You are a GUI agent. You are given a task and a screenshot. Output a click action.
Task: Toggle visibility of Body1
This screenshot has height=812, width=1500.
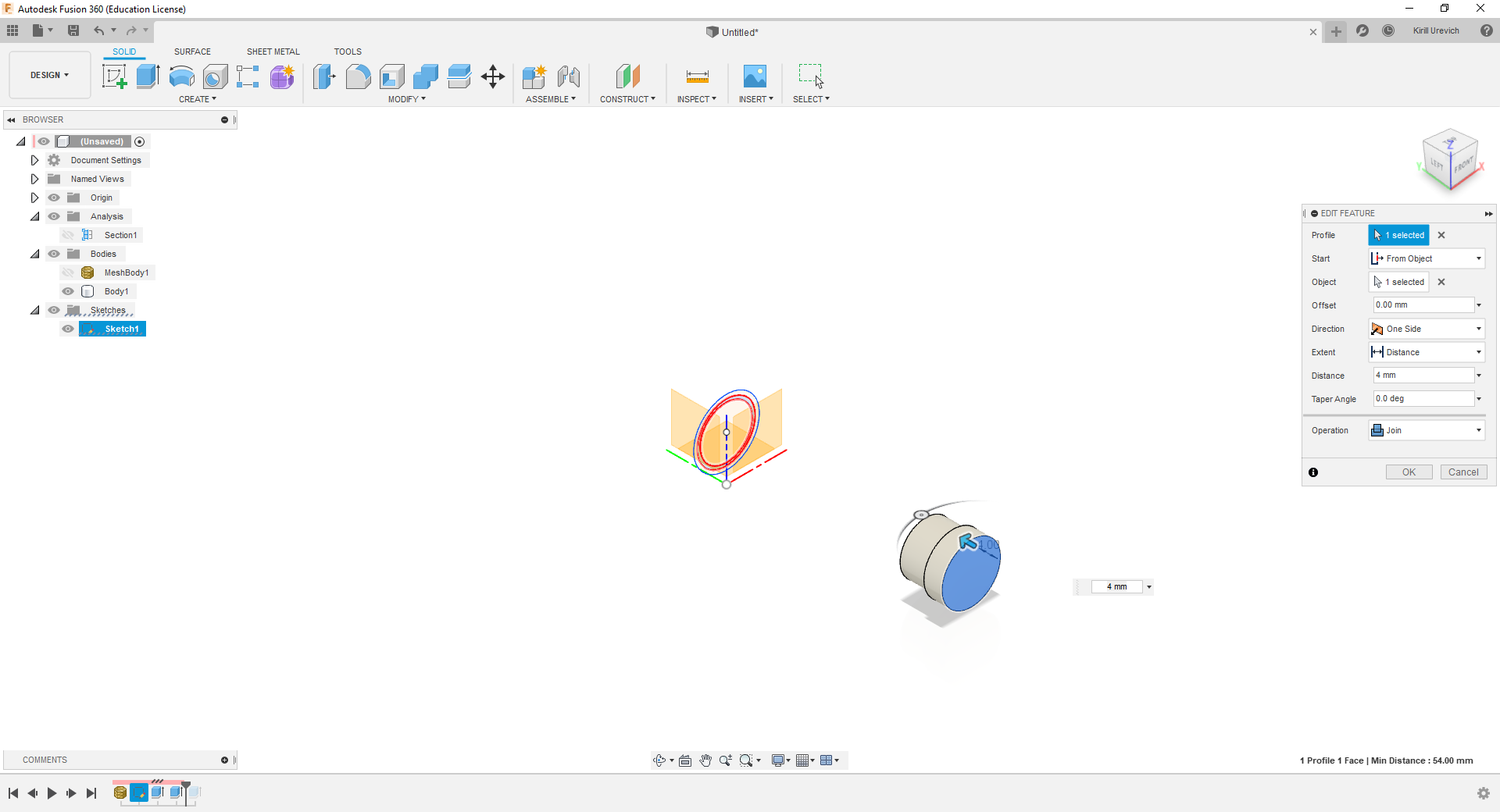[69, 291]
